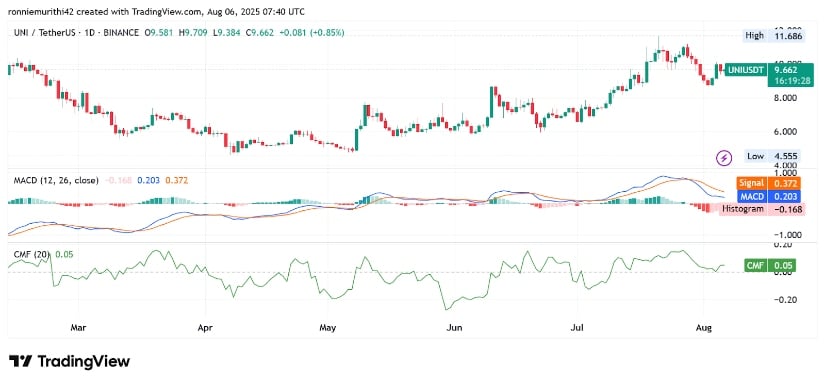Image resolution: width=825 pixels, height=384 pixels.
Task: Click the green CMF value label
Action: [x=771, y=266]
